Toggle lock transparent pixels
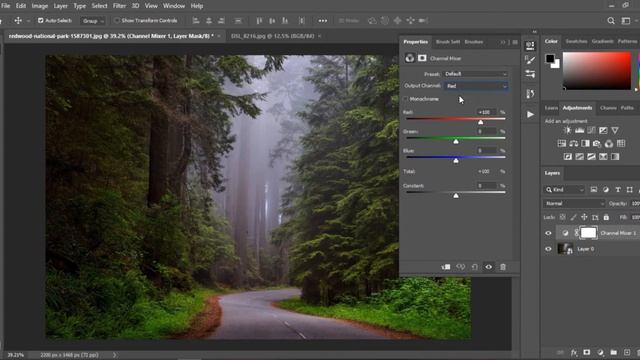Image resolution: width=640 pixels, height=360 pixels. pos(562,217)
